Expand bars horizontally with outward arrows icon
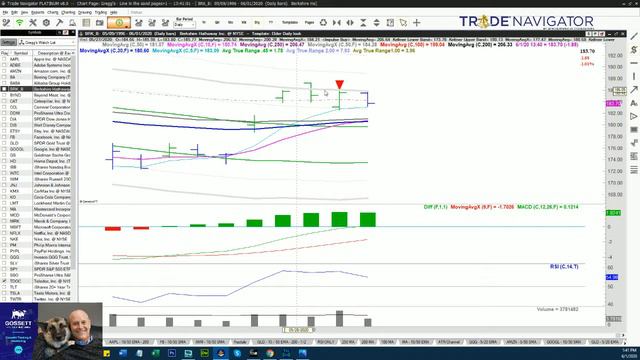640x360 pixels. point(350,23)
